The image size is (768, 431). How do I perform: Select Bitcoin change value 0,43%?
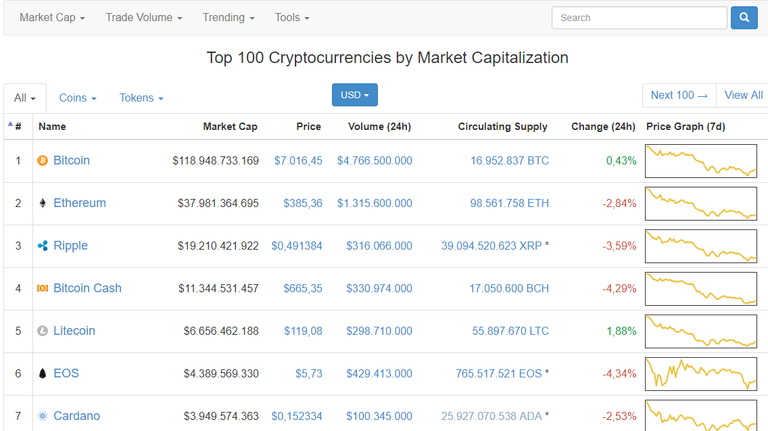coord(621,161)
